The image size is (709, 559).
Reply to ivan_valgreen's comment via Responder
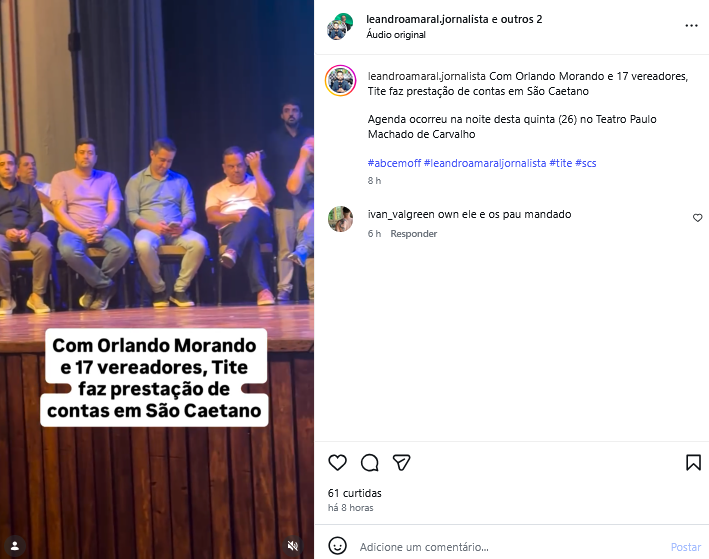[x=414, y=234]
